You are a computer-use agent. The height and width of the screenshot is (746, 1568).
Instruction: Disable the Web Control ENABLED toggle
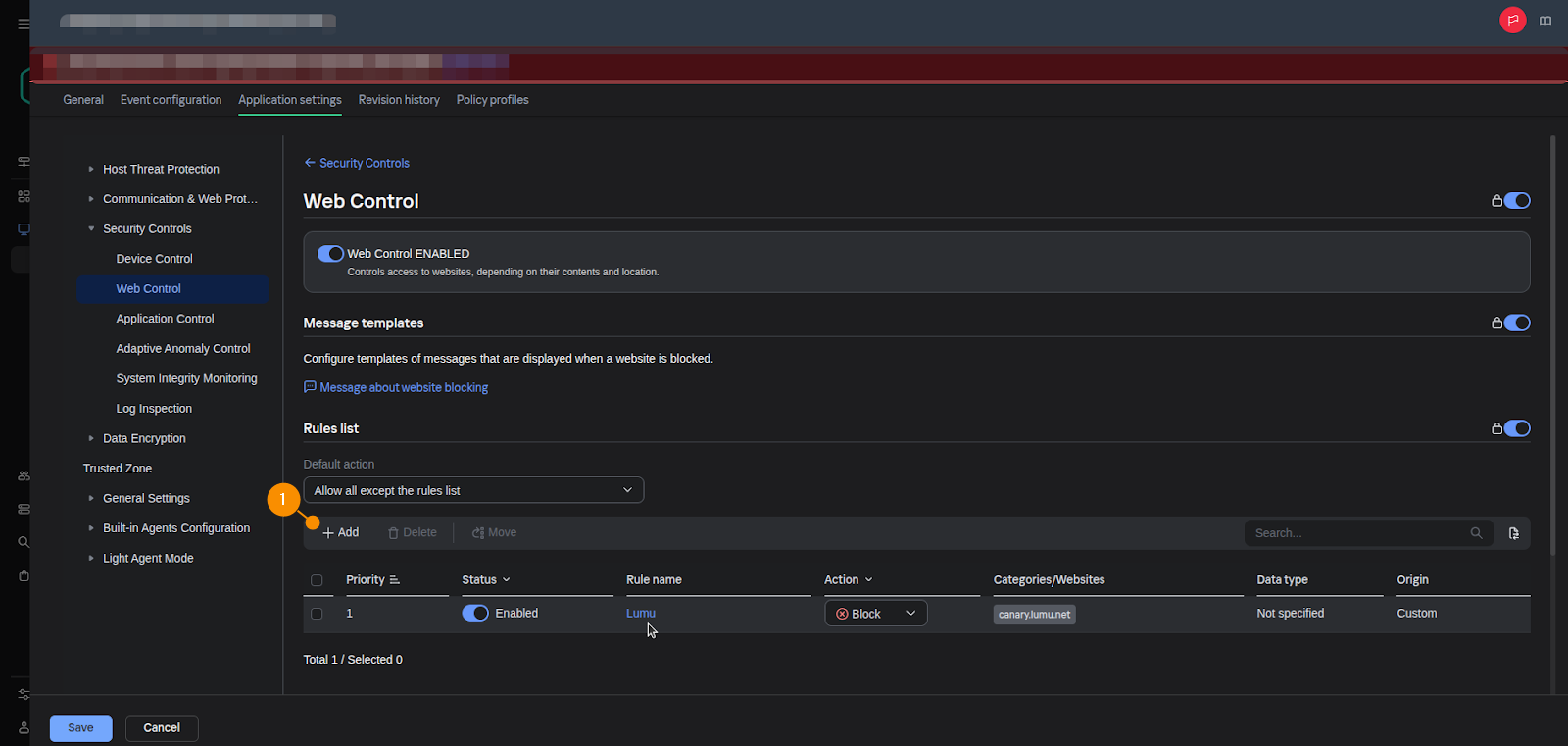coord(330,254)
